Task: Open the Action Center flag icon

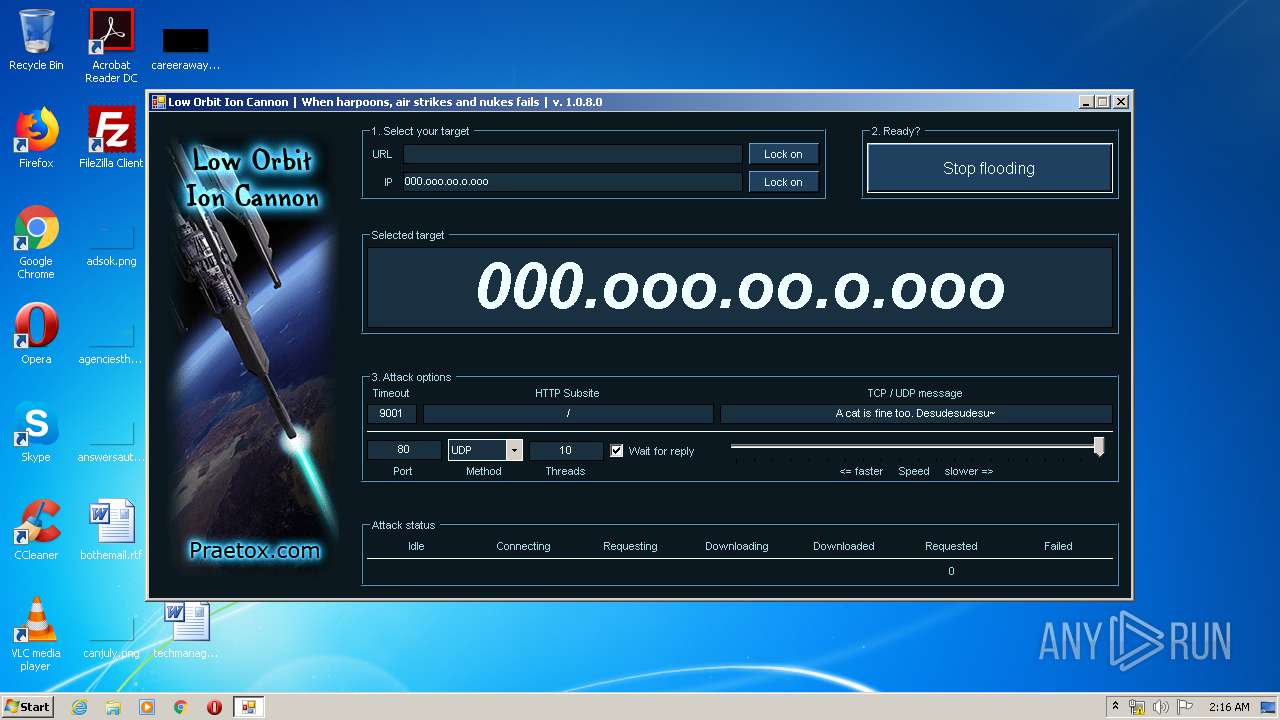Action: pos(1185,707)
